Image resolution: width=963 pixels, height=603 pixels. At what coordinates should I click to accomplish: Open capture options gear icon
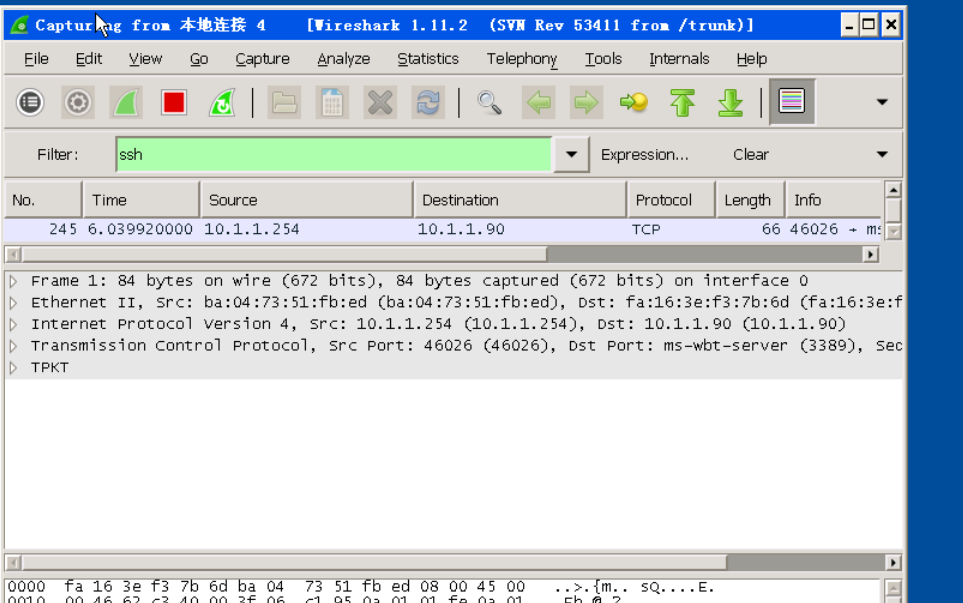tap(78, 102)
